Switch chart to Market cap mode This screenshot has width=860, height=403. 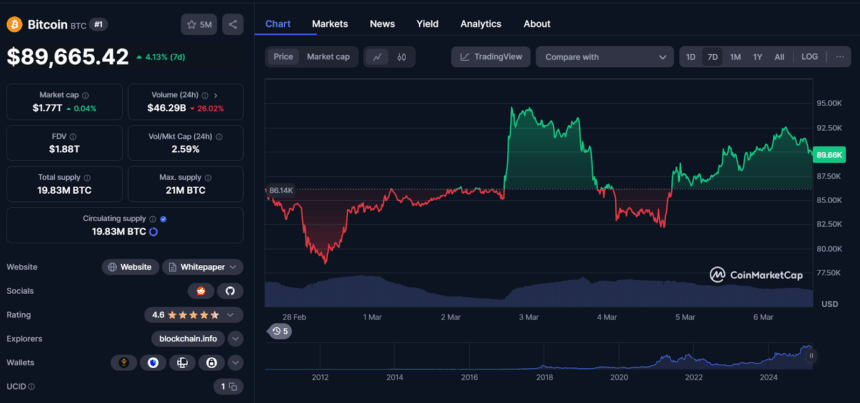tap(328, 57)
